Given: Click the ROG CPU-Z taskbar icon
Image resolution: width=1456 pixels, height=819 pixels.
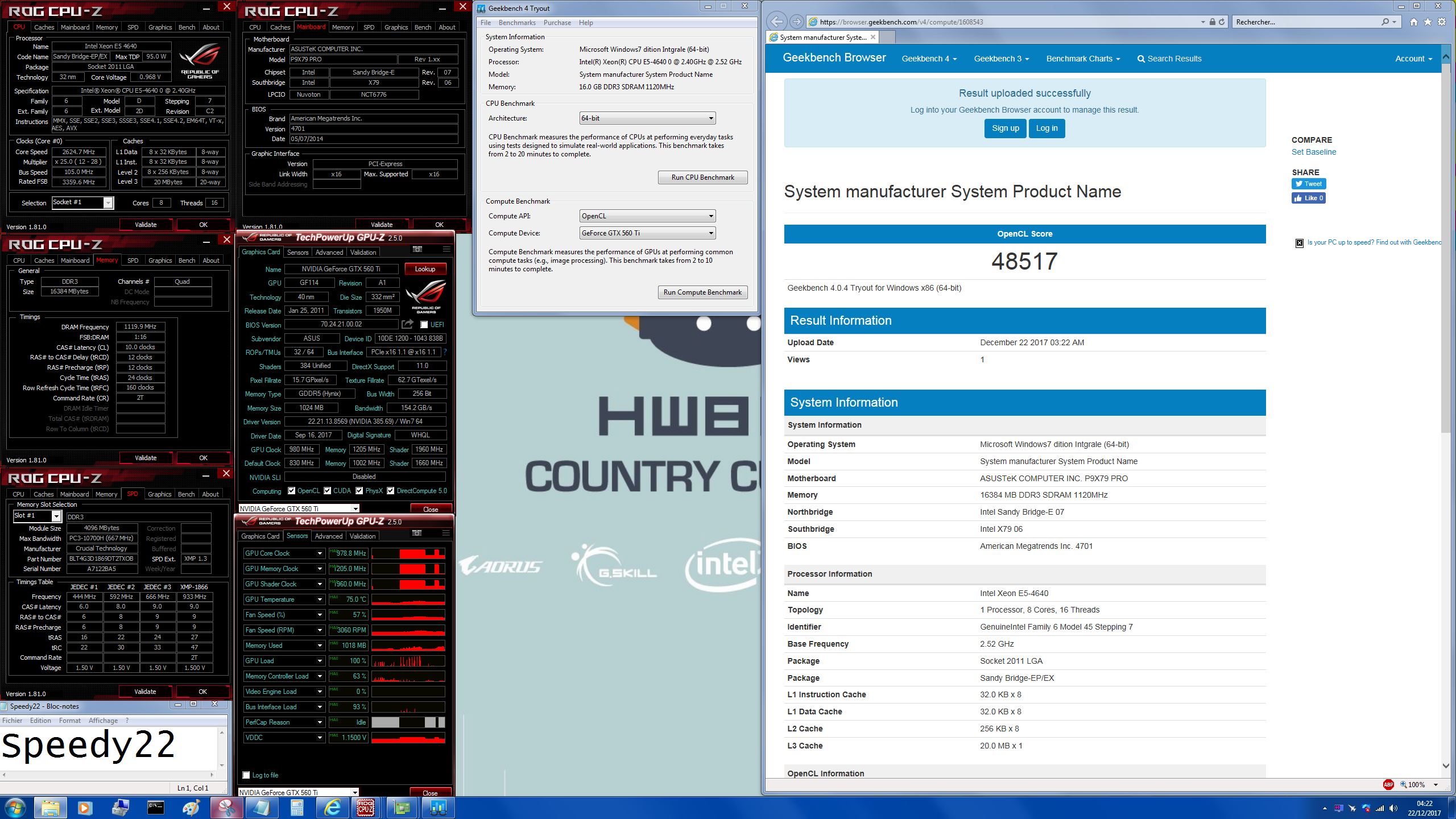Looking at the screenshot, I should (366, 808).
